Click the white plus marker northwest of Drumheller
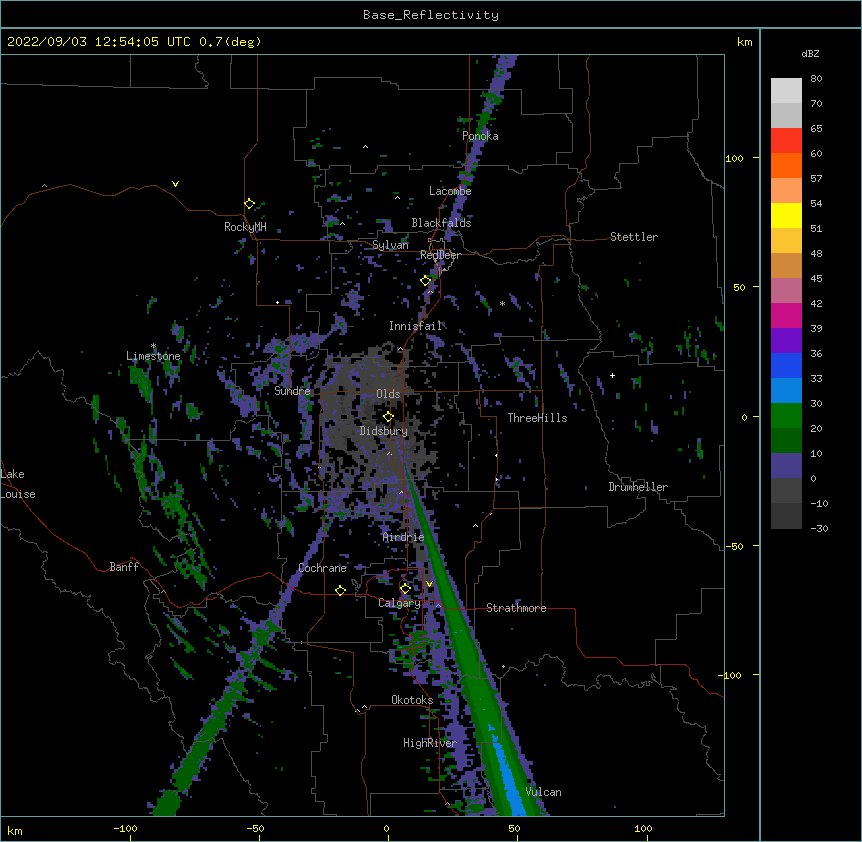862x842 pixels. pyautogui.click(x=612, y=375)
